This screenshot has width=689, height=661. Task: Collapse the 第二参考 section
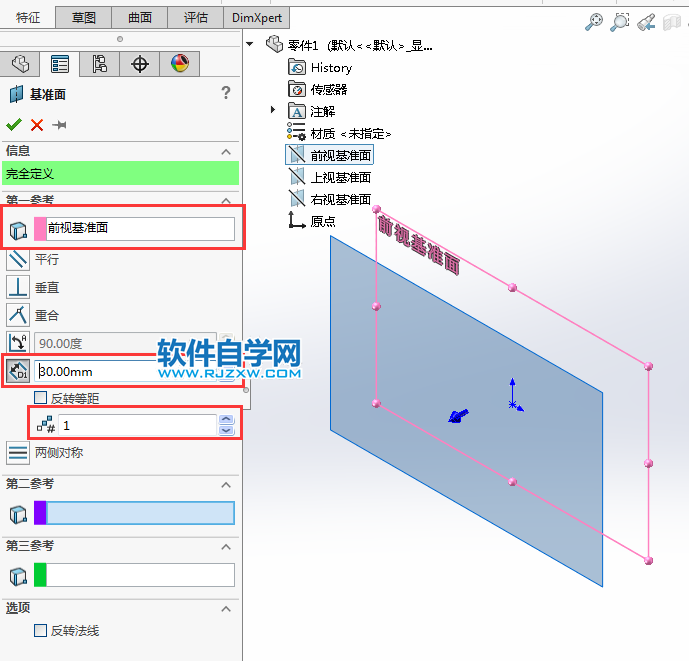tap(226, 485)
